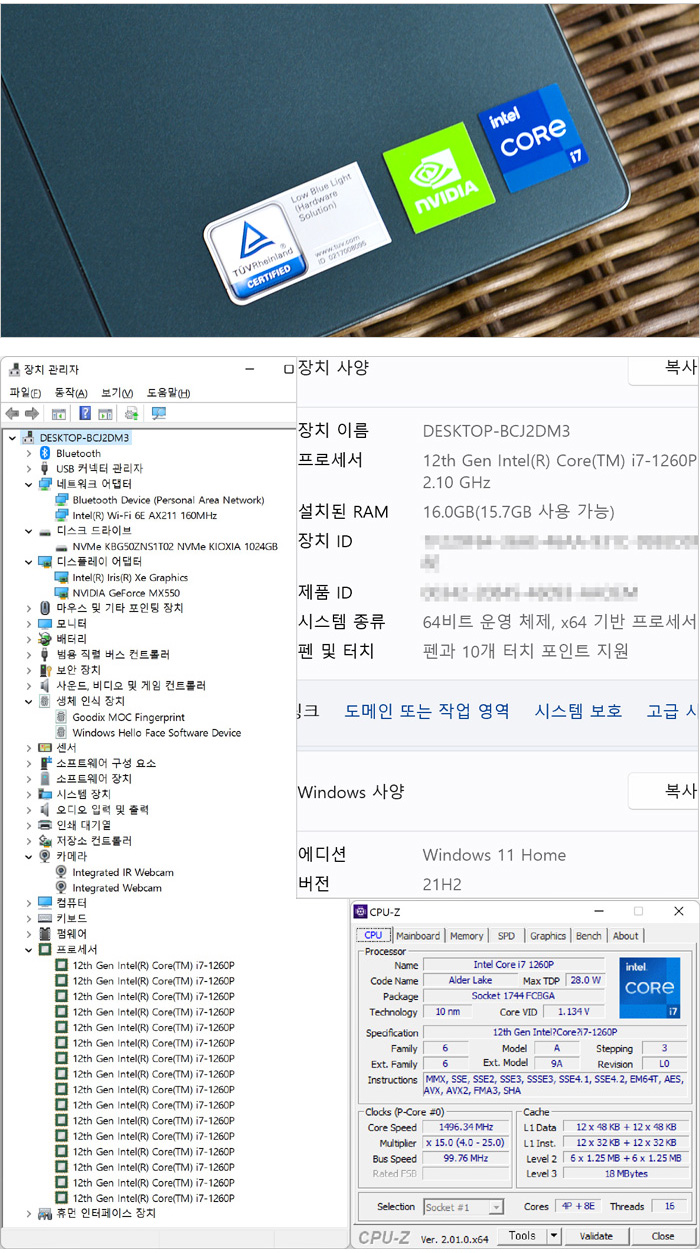Click Scan for hardware changes monitor icon
This screenshot has width=700, height=1253.
coord(158,414)
